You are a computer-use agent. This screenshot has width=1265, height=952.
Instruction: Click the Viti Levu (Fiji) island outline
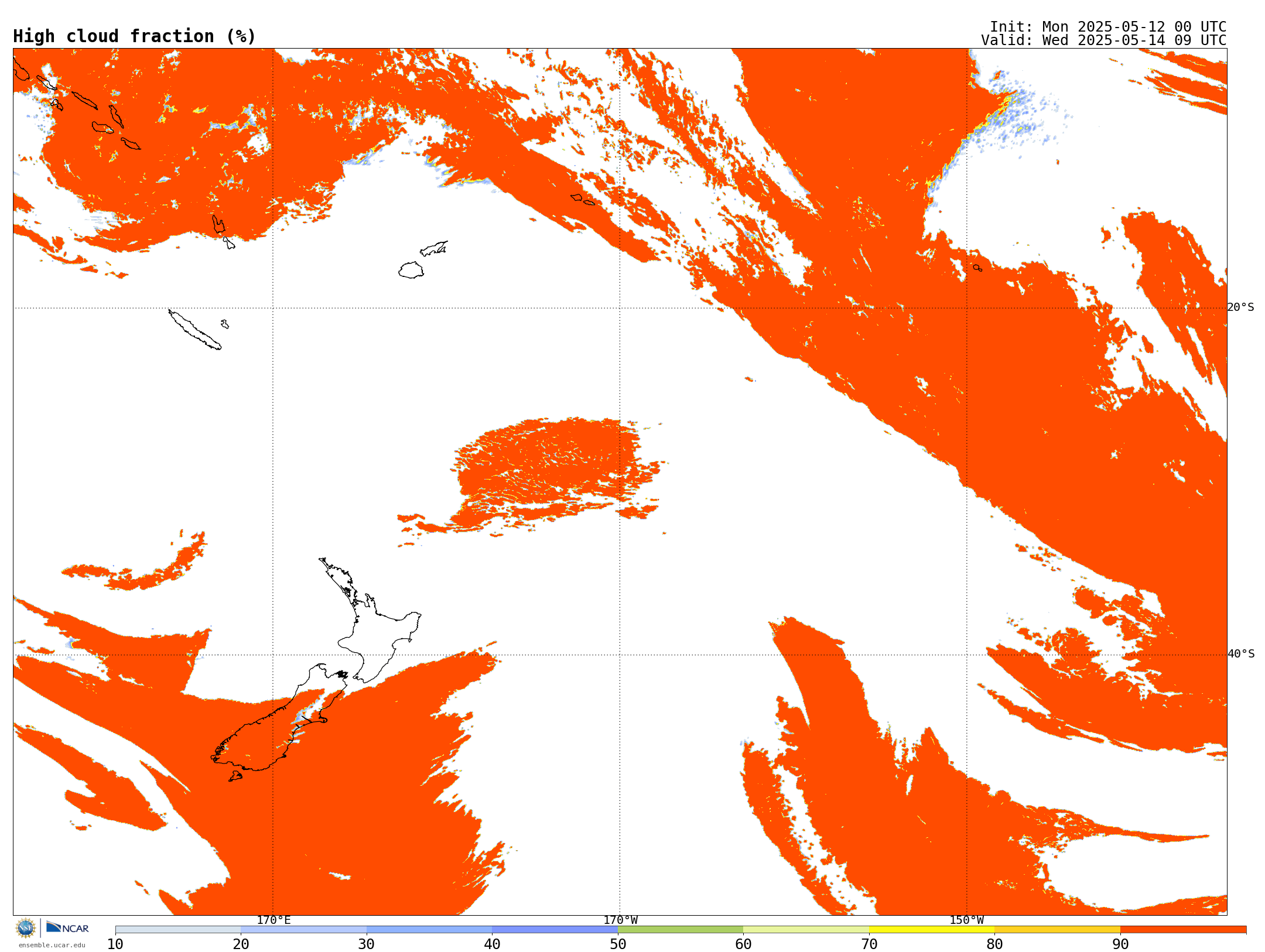411,270
